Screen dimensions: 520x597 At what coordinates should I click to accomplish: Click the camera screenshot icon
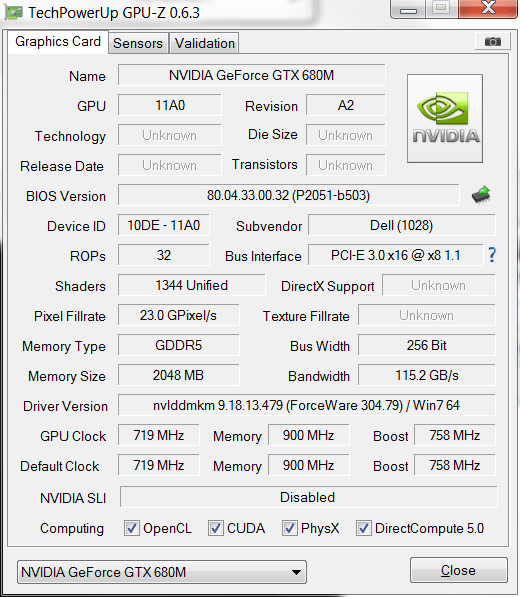[493, 42]
